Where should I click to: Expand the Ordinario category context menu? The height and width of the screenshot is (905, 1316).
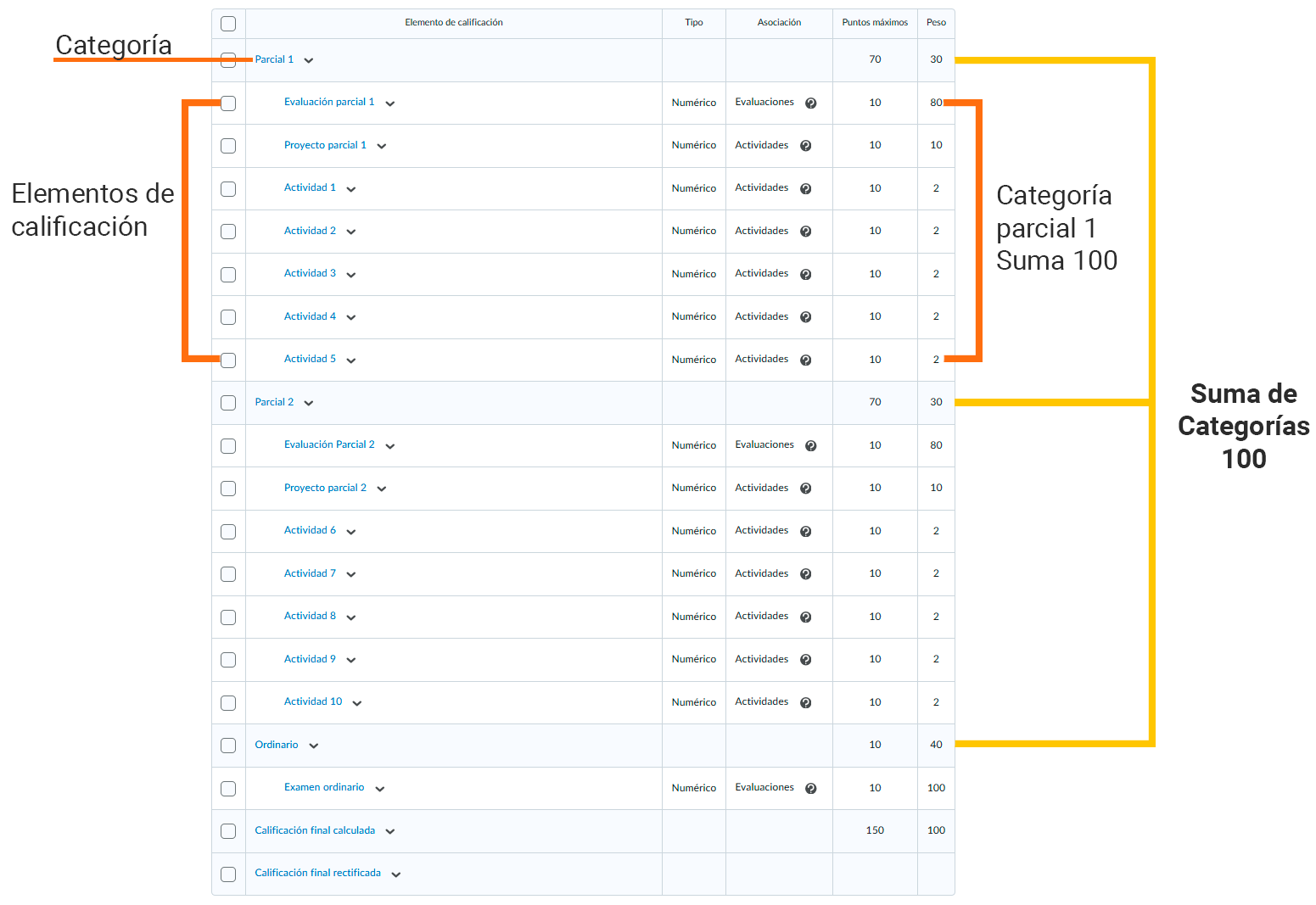[314, 746]
